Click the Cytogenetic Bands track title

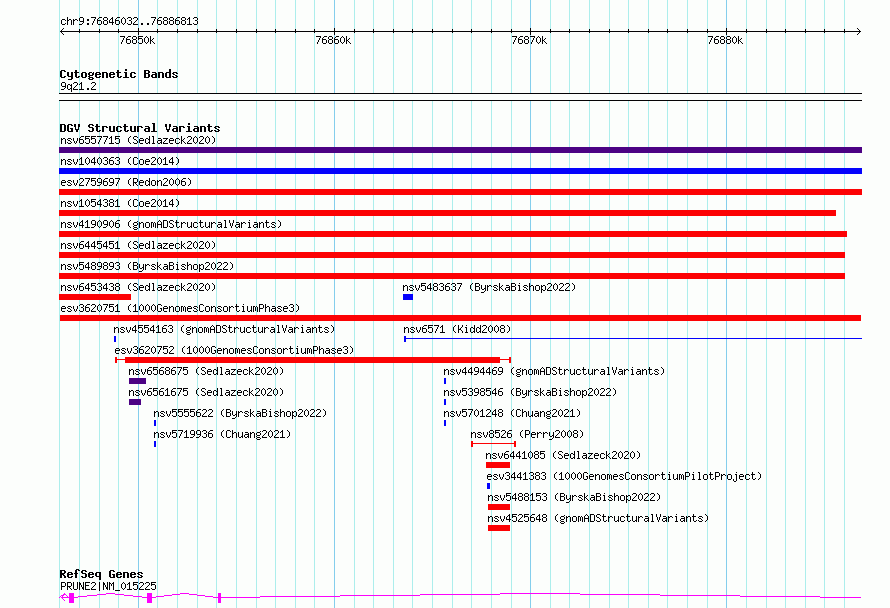tap(119, 74)
